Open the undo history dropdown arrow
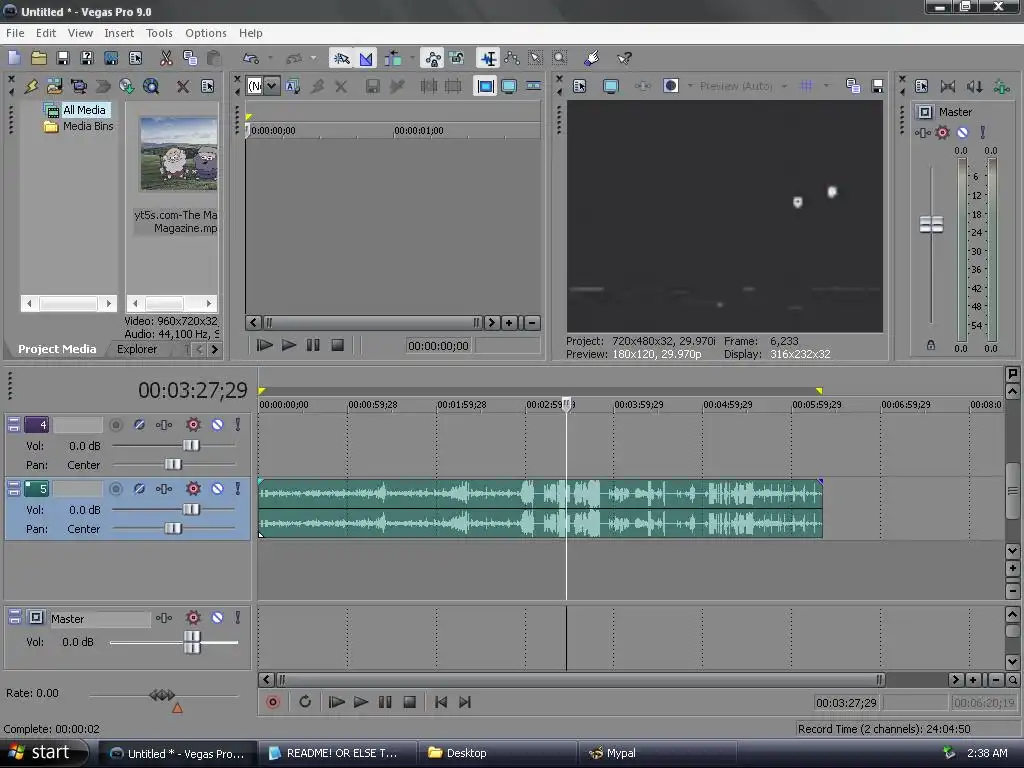The image size is (1024, 768). tap(270, 58)
